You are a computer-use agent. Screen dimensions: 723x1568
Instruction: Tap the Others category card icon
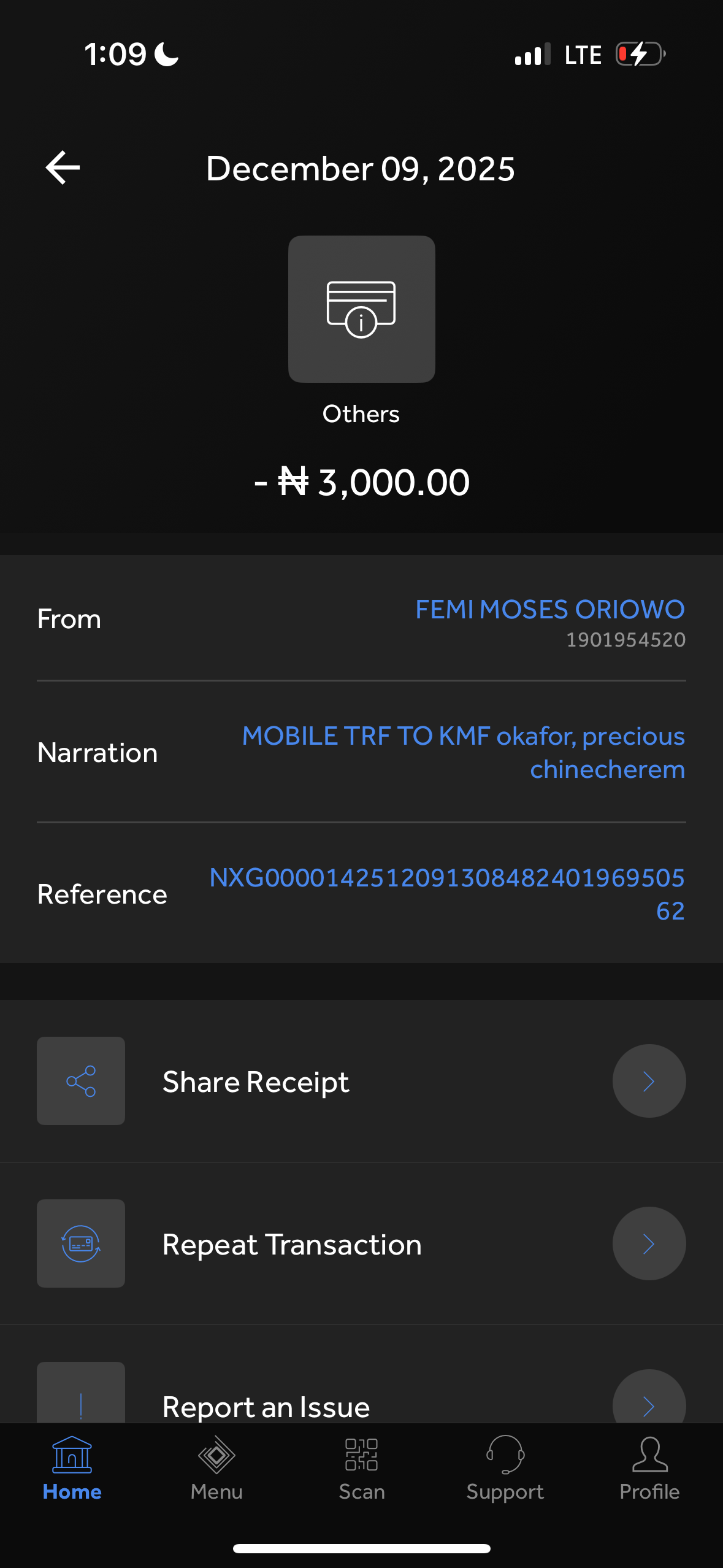(361, 309)
